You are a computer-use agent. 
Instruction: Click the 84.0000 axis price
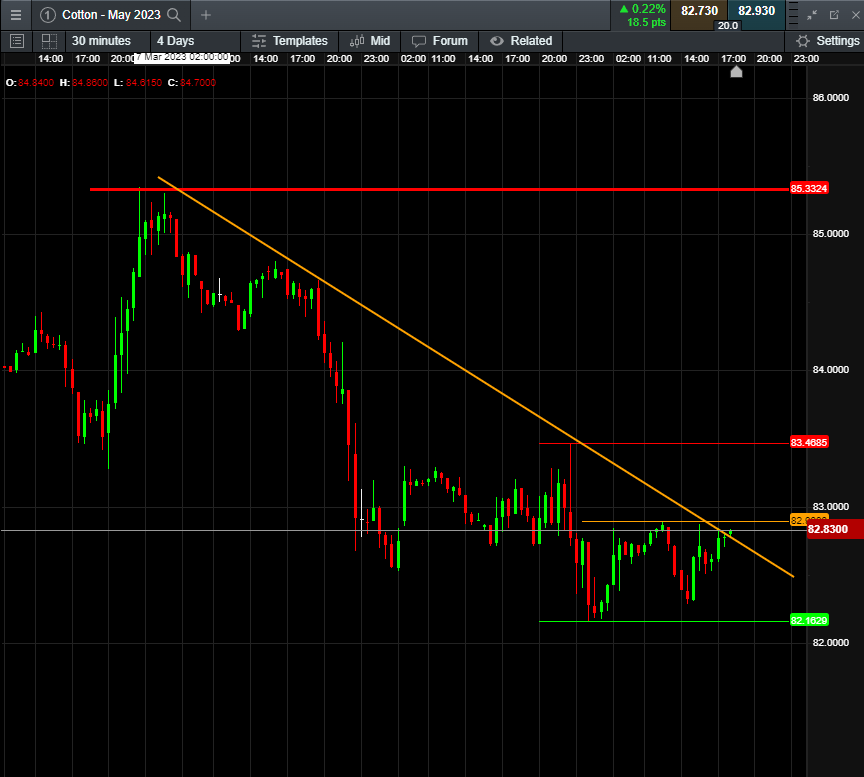pos(831,369)
